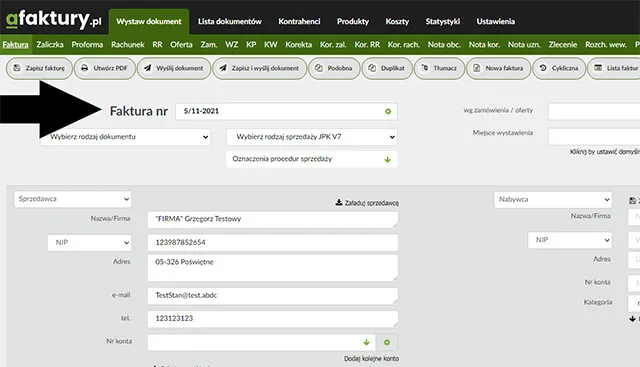Open the Sprzedawca dropdown

[73, 199]
